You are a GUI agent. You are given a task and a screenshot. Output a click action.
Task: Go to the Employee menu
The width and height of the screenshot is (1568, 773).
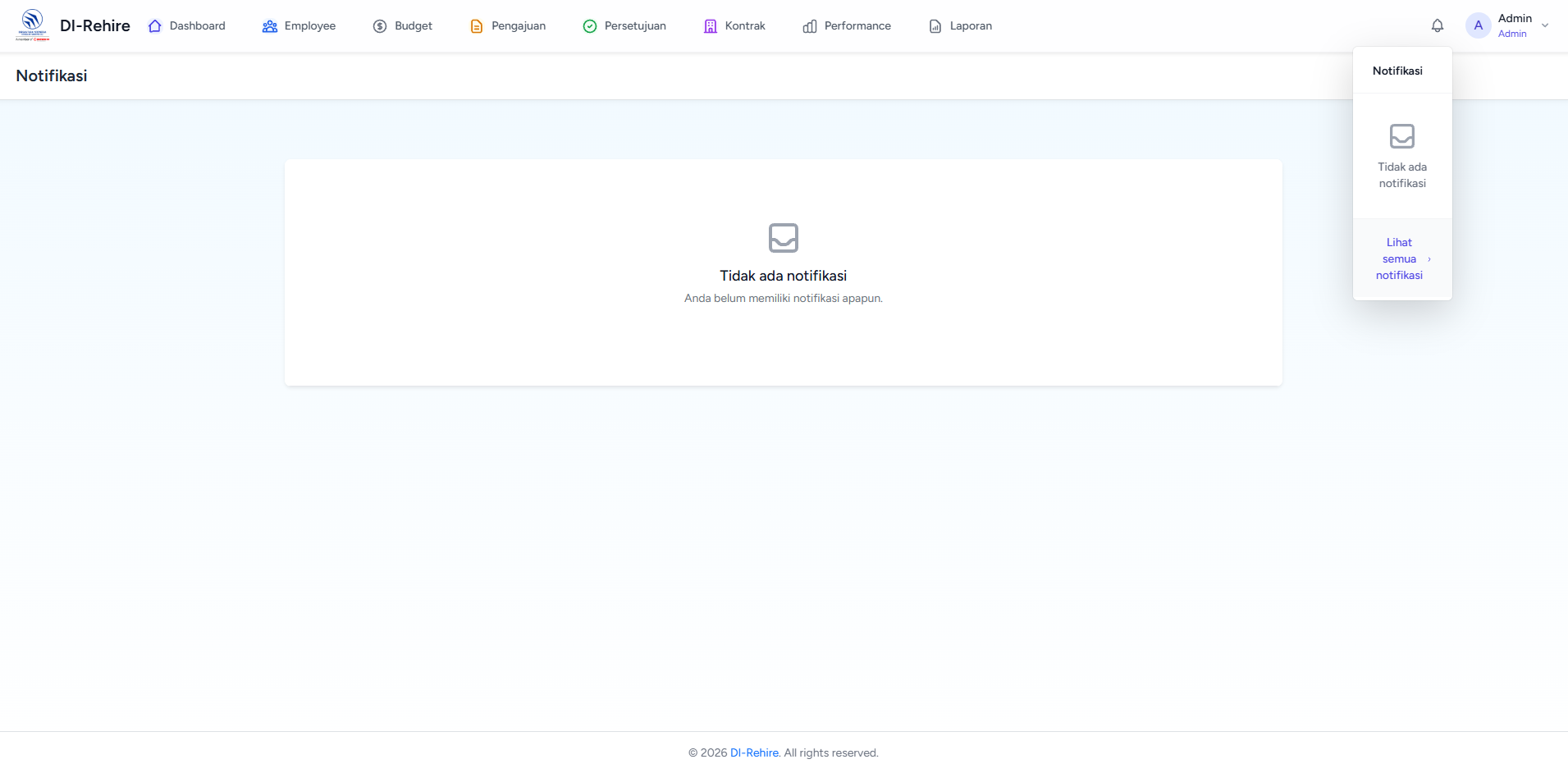click(299, 26)
